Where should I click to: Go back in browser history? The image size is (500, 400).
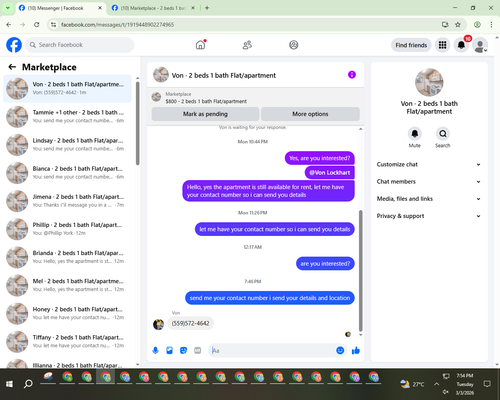click(x=9, y=25)
